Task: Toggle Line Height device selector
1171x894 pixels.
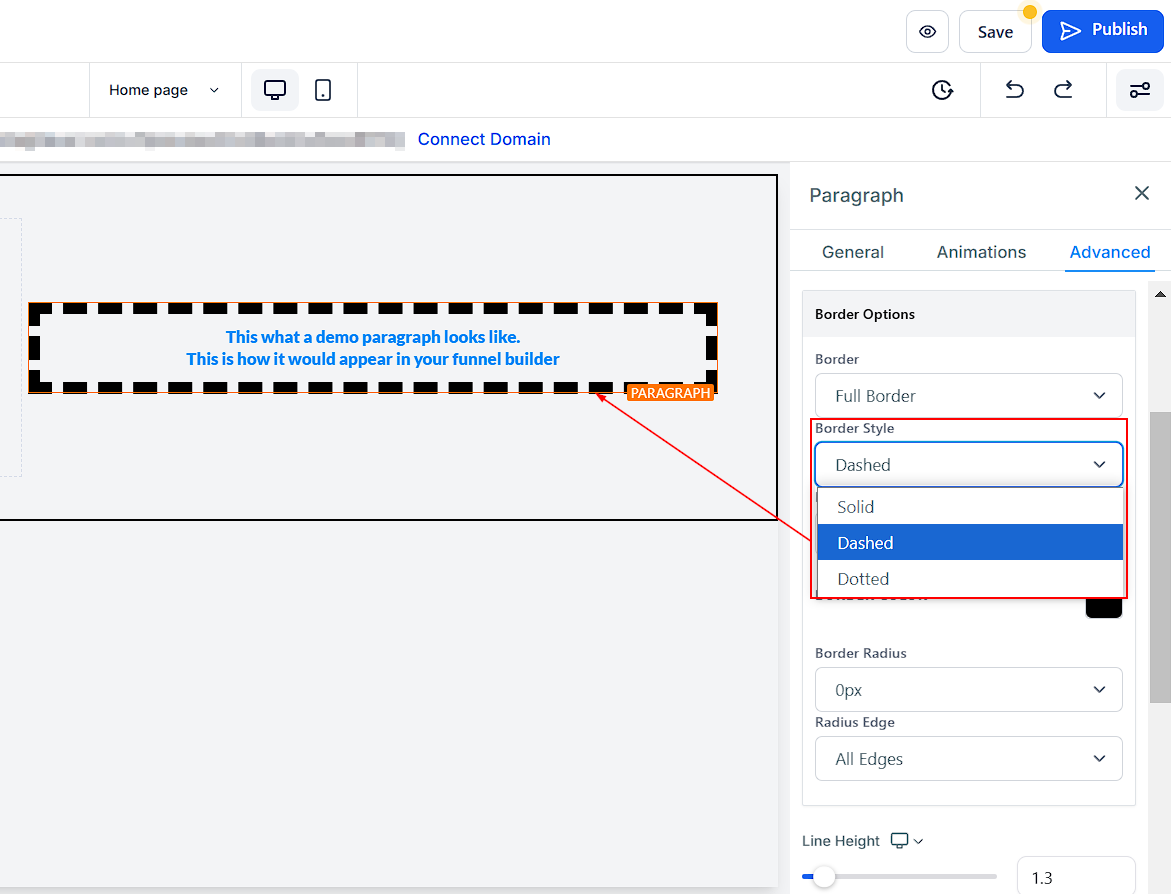Action: pyautogui.click(x=906, y=841)
